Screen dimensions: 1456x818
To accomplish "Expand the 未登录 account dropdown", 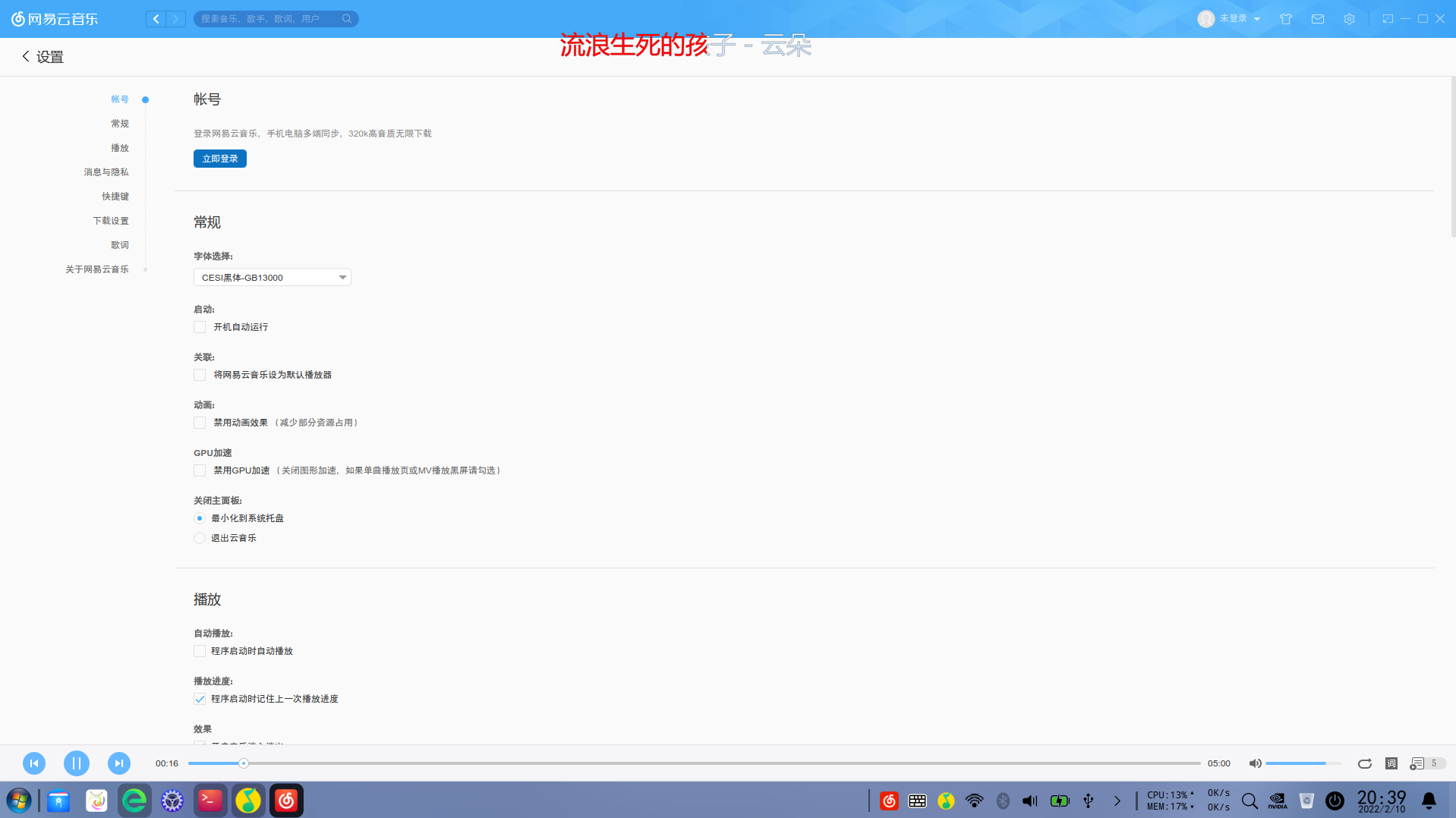I will pos(1257,19).
